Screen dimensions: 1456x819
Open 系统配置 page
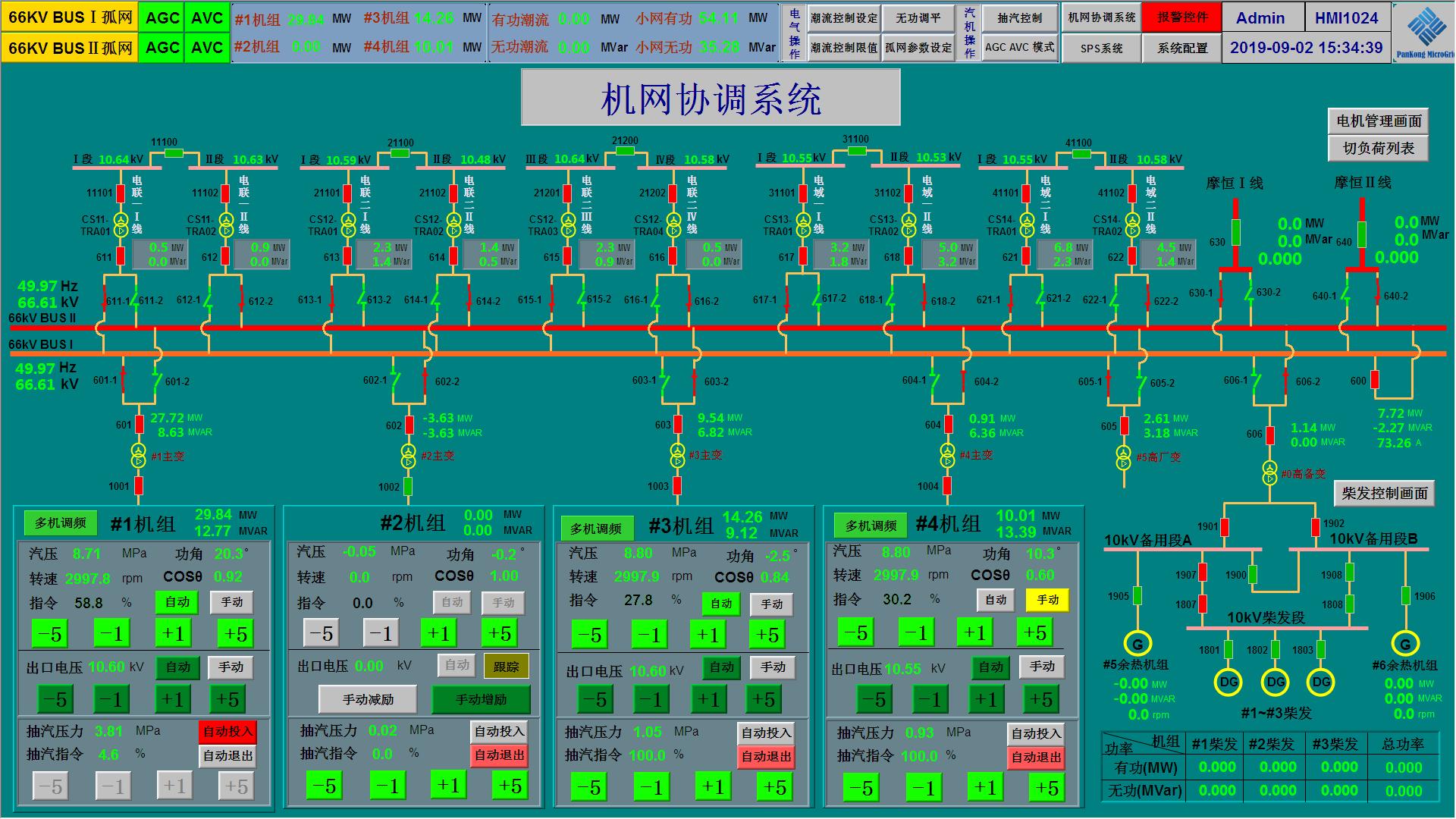1182,48
